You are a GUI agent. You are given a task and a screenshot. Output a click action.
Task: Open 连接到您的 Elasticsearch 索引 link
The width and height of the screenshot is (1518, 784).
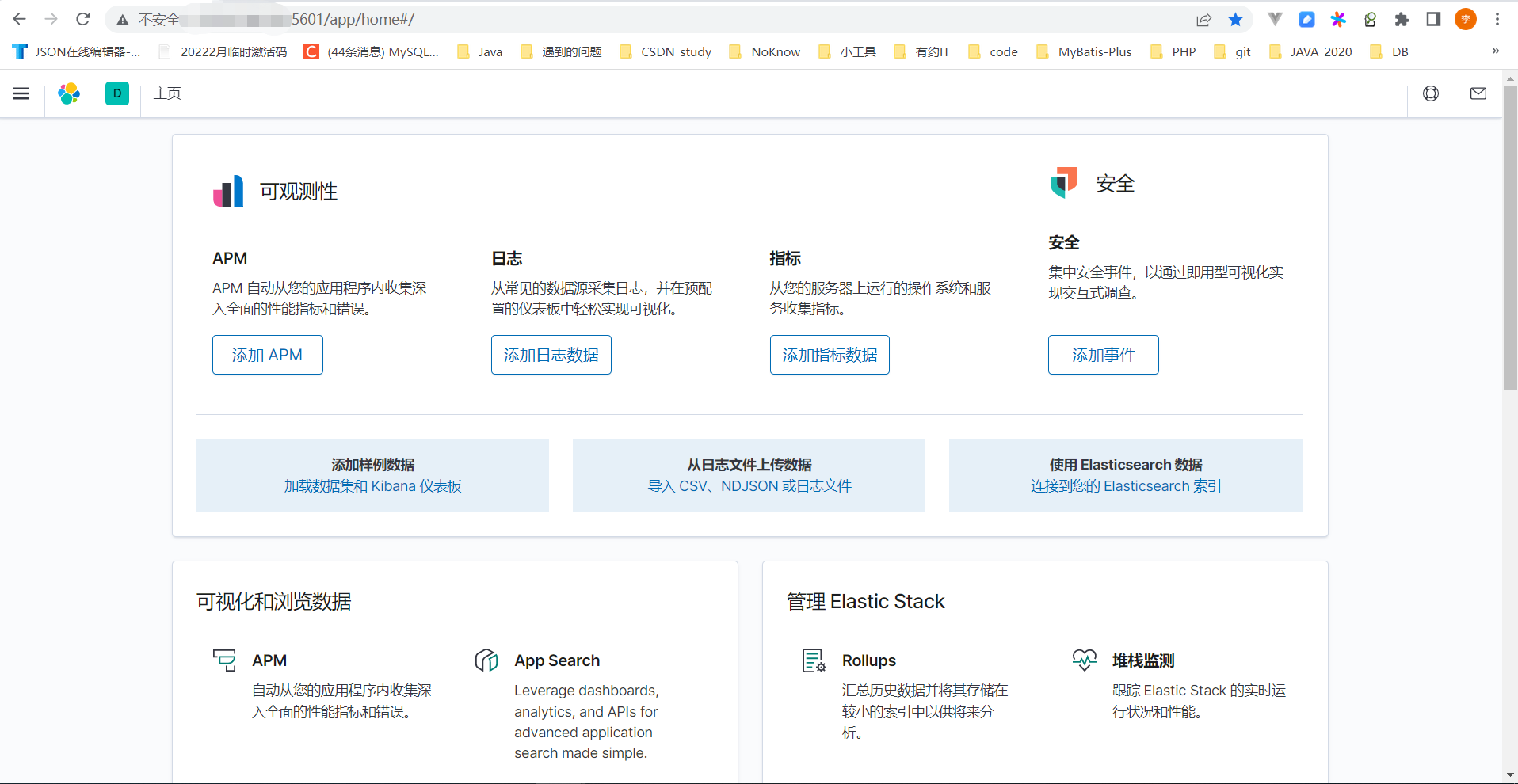(1125, 485)
